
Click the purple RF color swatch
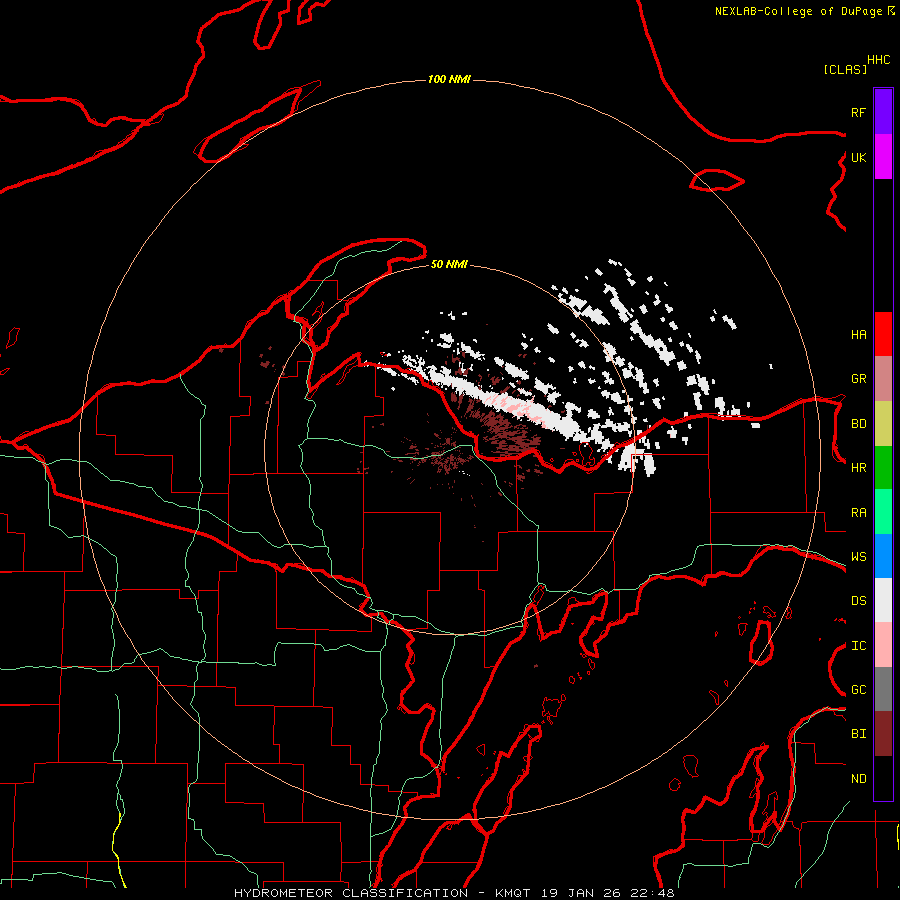pos(883,111)
